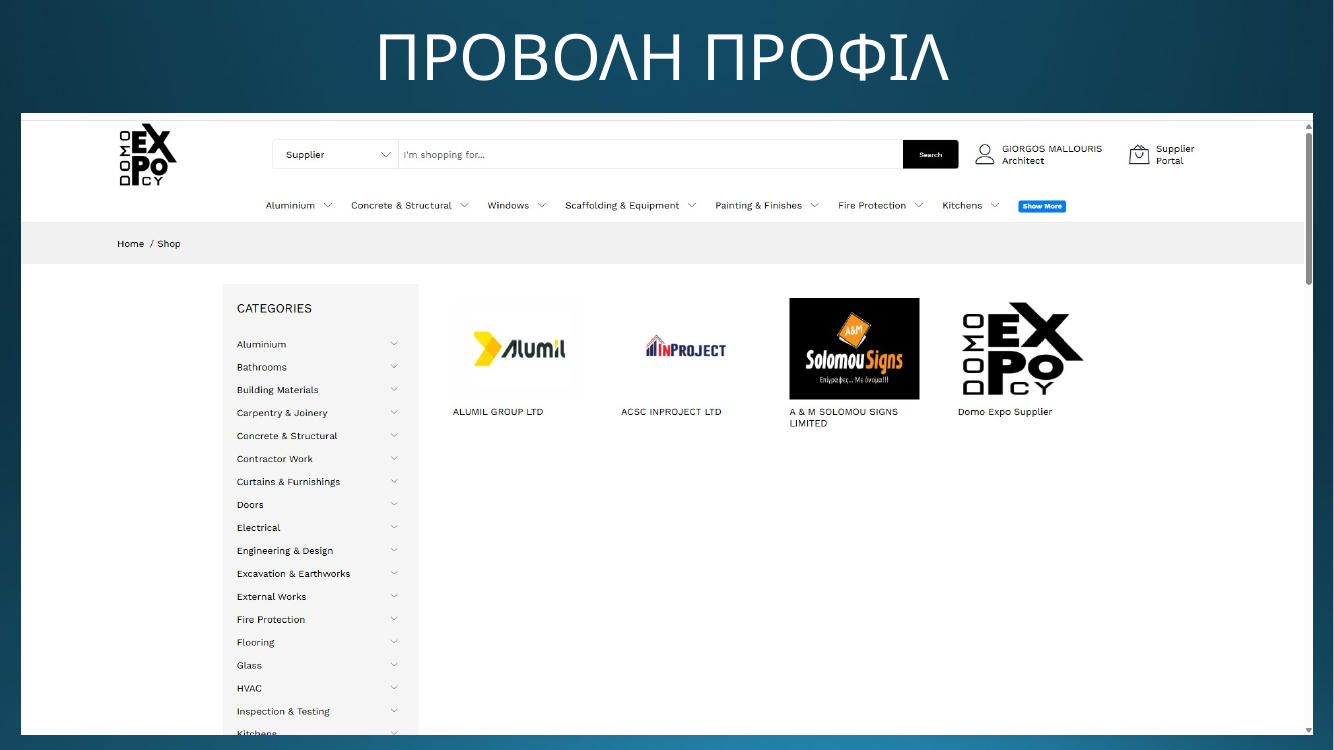Click the Domo Expo CY header logo

(148, 155)
